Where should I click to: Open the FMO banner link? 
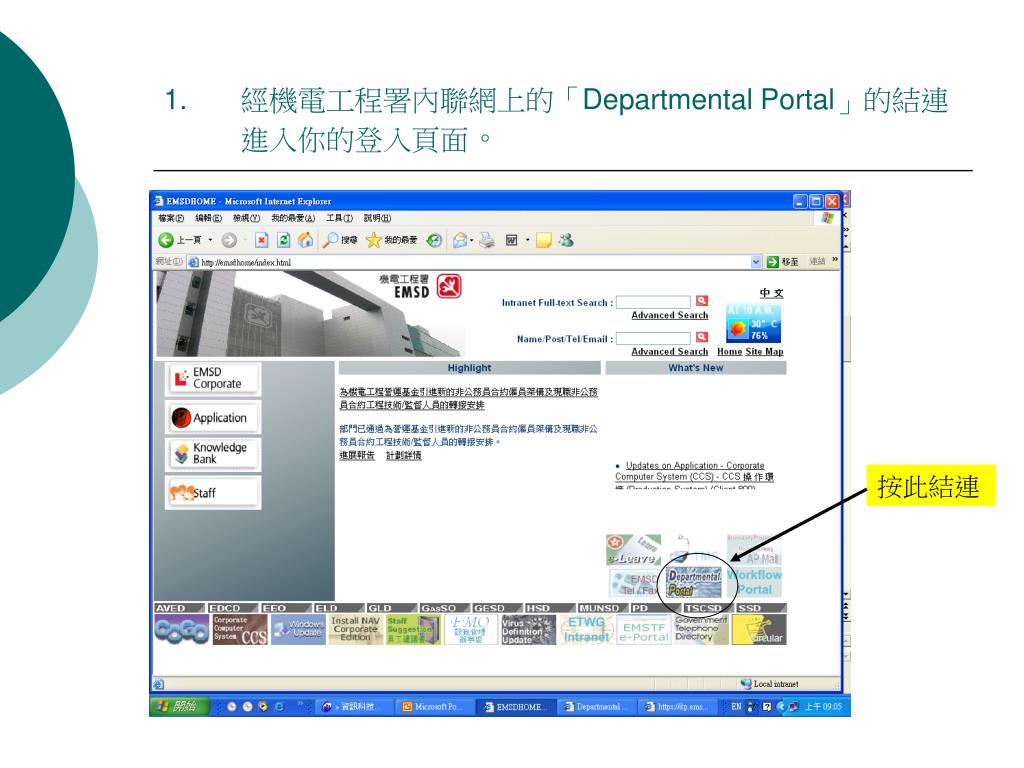(x=471, y=630)
